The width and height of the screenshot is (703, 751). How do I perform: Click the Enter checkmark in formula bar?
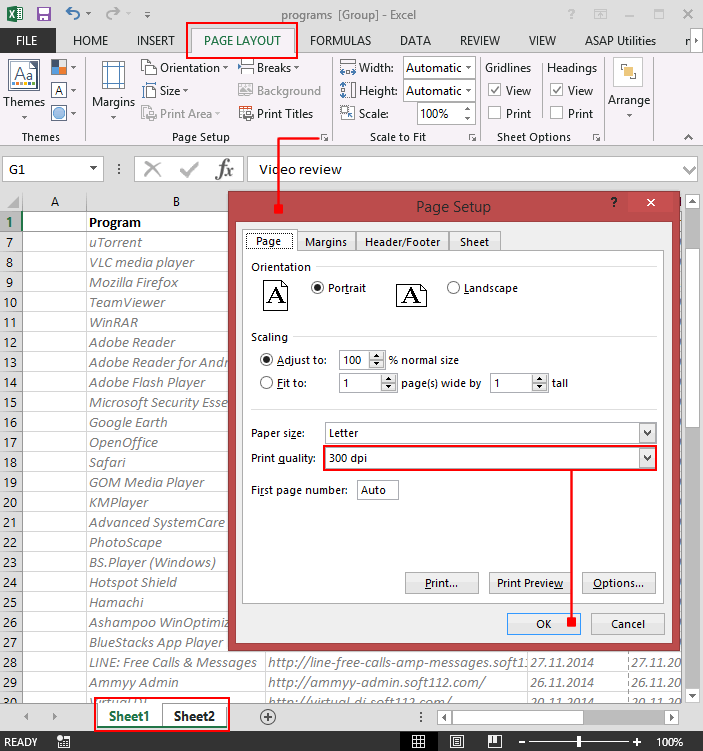[189, 169]
